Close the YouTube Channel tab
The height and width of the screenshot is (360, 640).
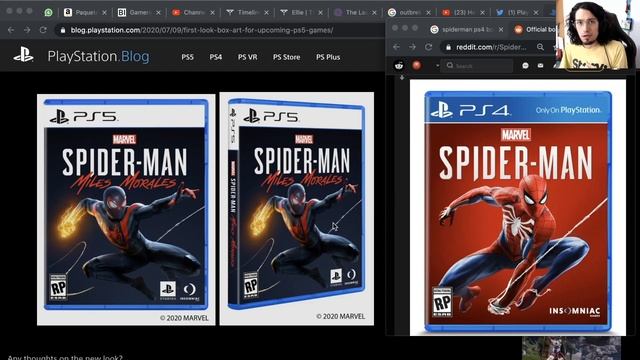pos(212,13)
